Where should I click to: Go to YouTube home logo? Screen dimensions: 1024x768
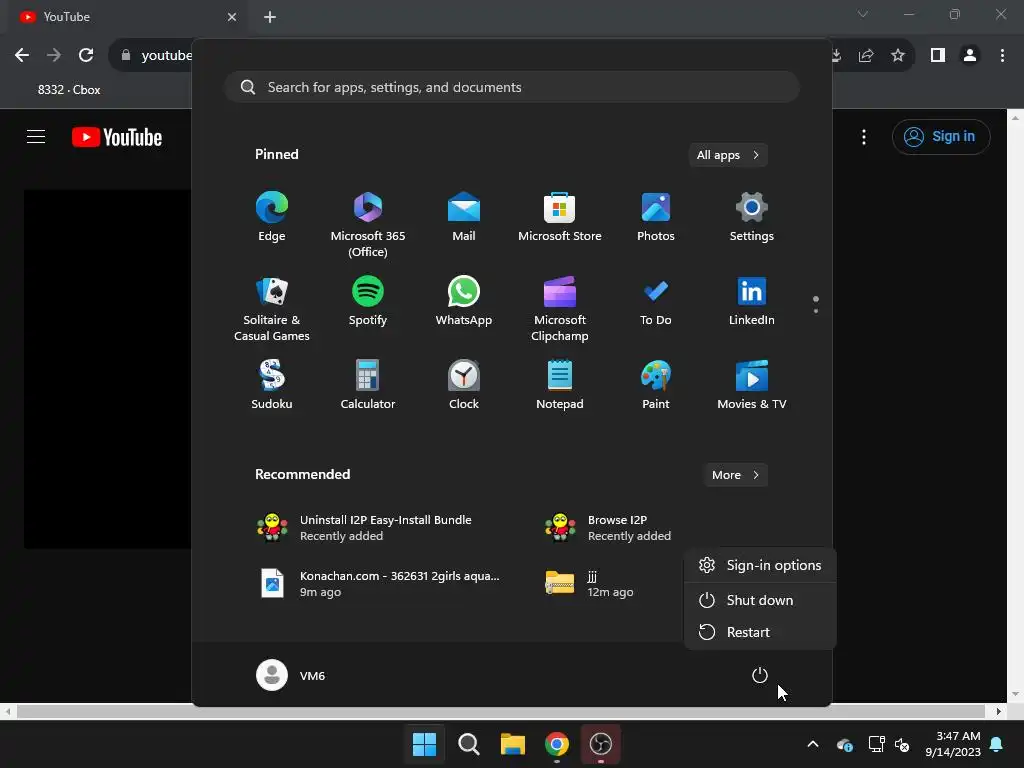[117, 137]
